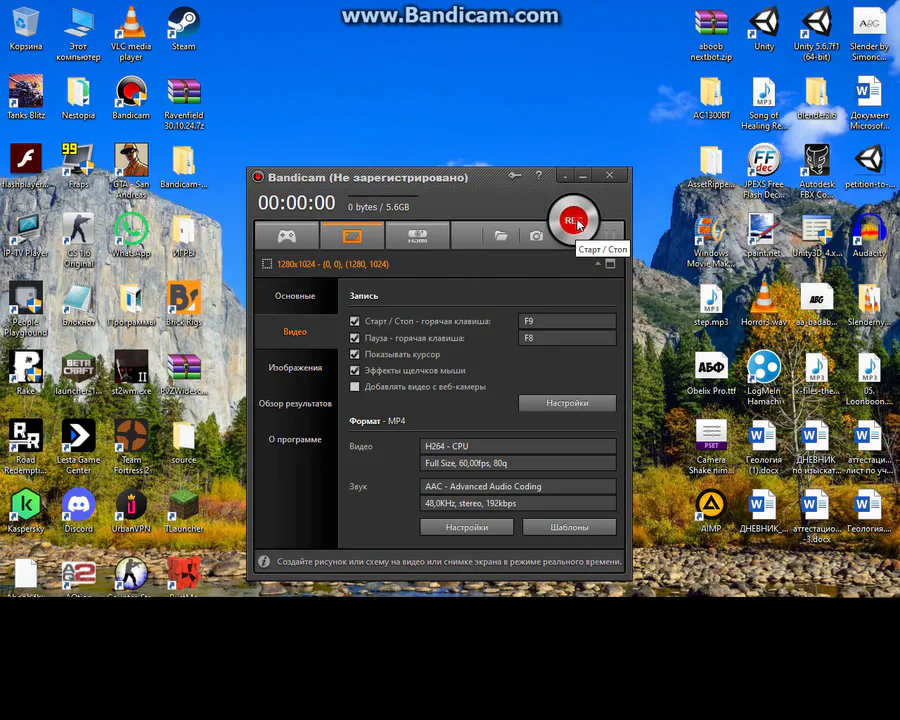This screenshot has width=900, height=720.
Task: Click Настройки button under Запись section
Action: (x=567, y=403)
